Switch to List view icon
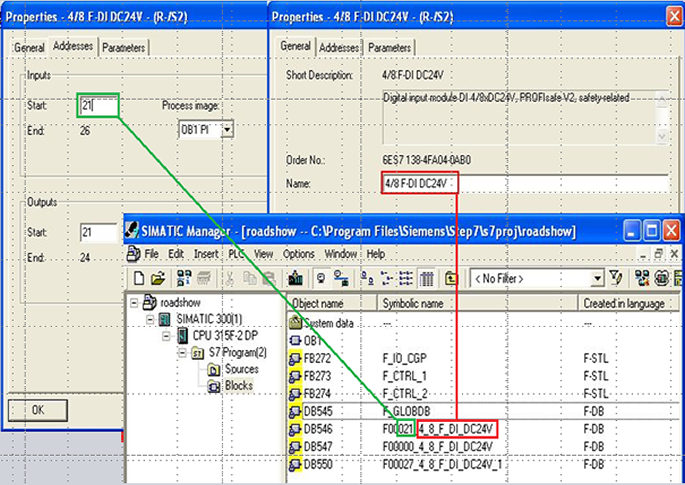 406,278
